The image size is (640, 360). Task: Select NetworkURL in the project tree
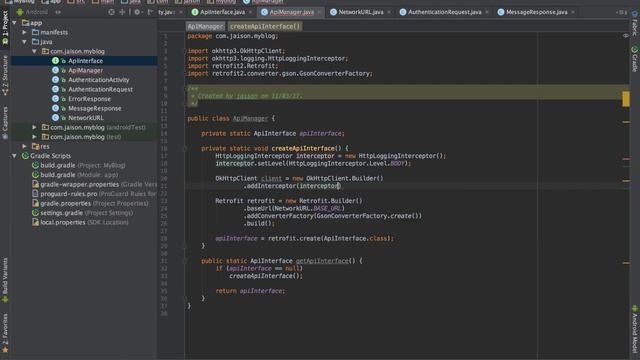(86, 118)
